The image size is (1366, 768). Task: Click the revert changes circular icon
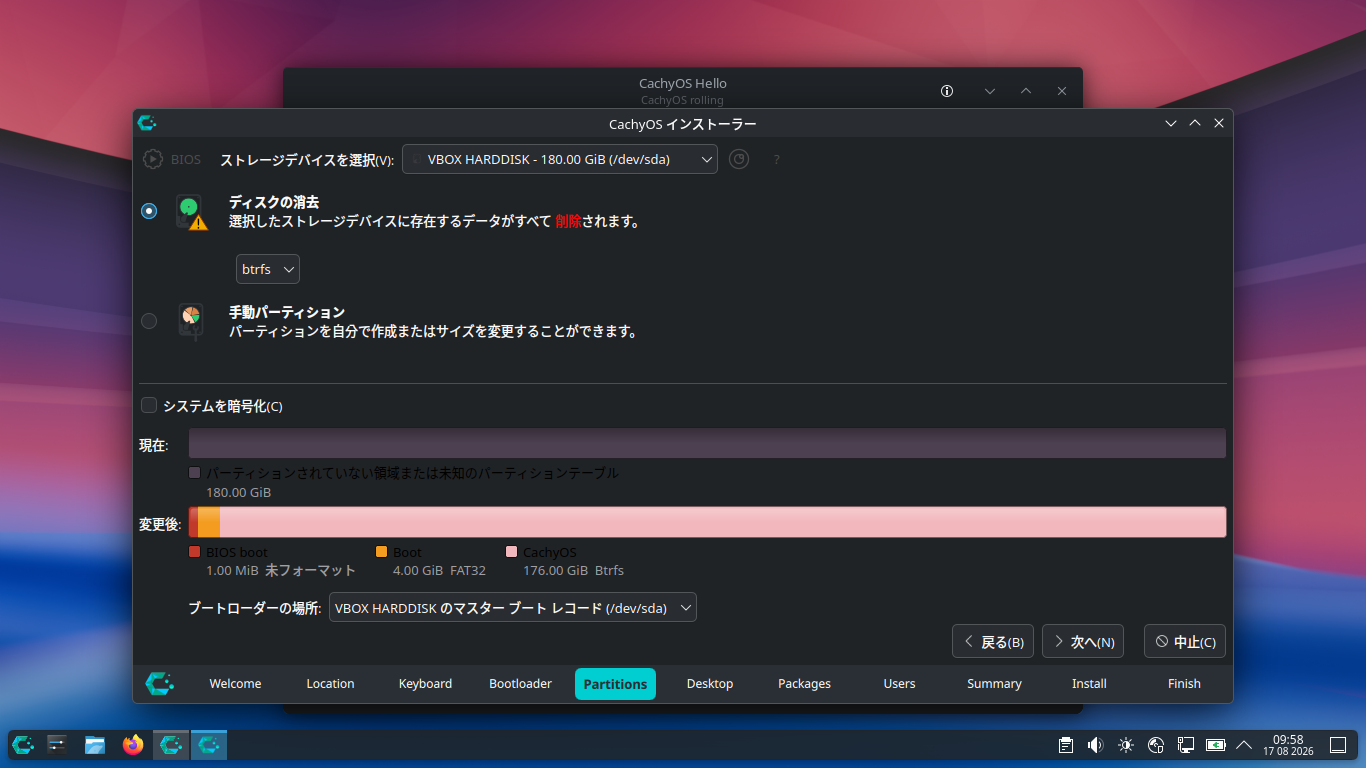click(739, 159)
